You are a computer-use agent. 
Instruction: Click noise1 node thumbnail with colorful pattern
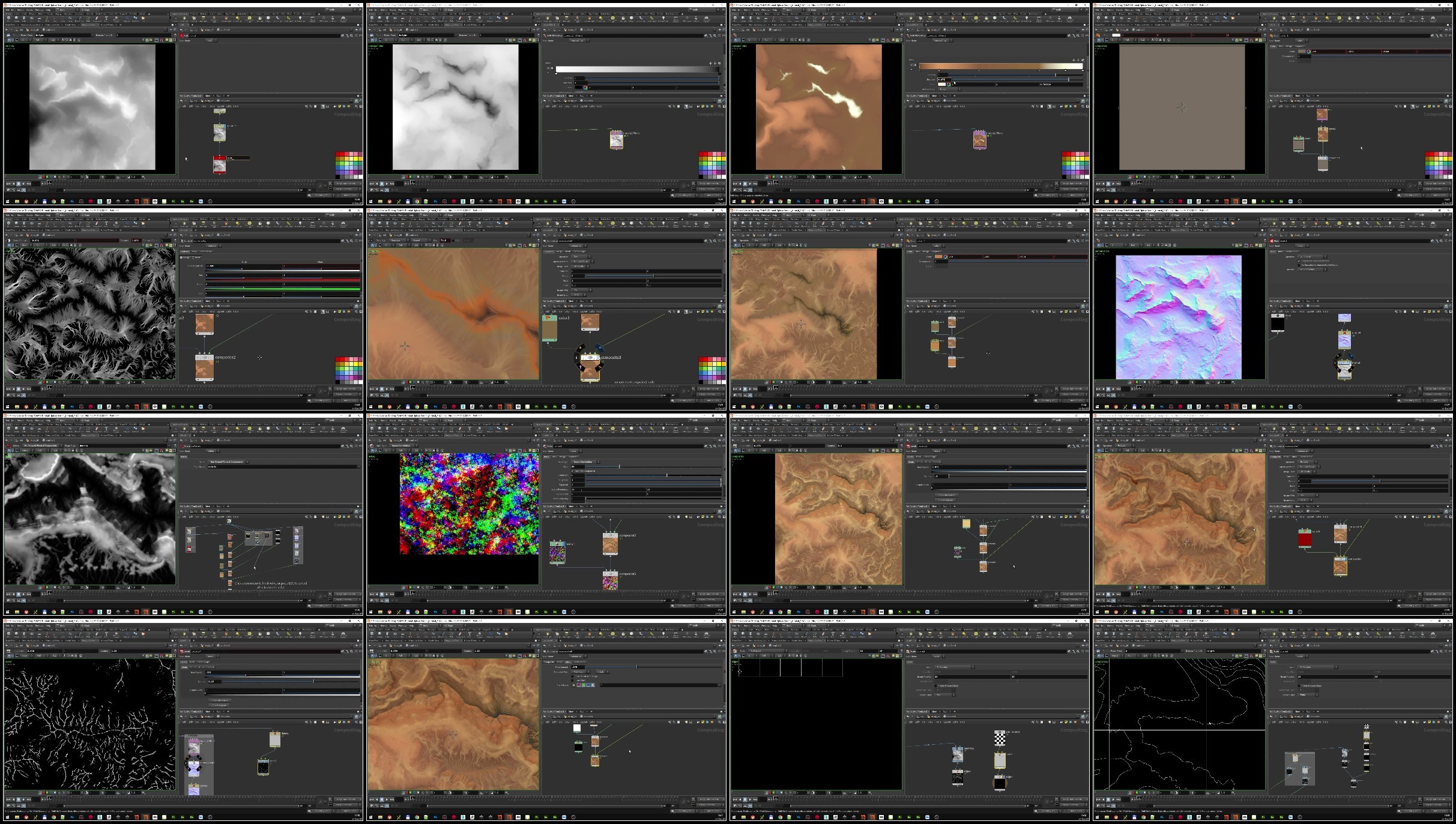pos(557,552)
